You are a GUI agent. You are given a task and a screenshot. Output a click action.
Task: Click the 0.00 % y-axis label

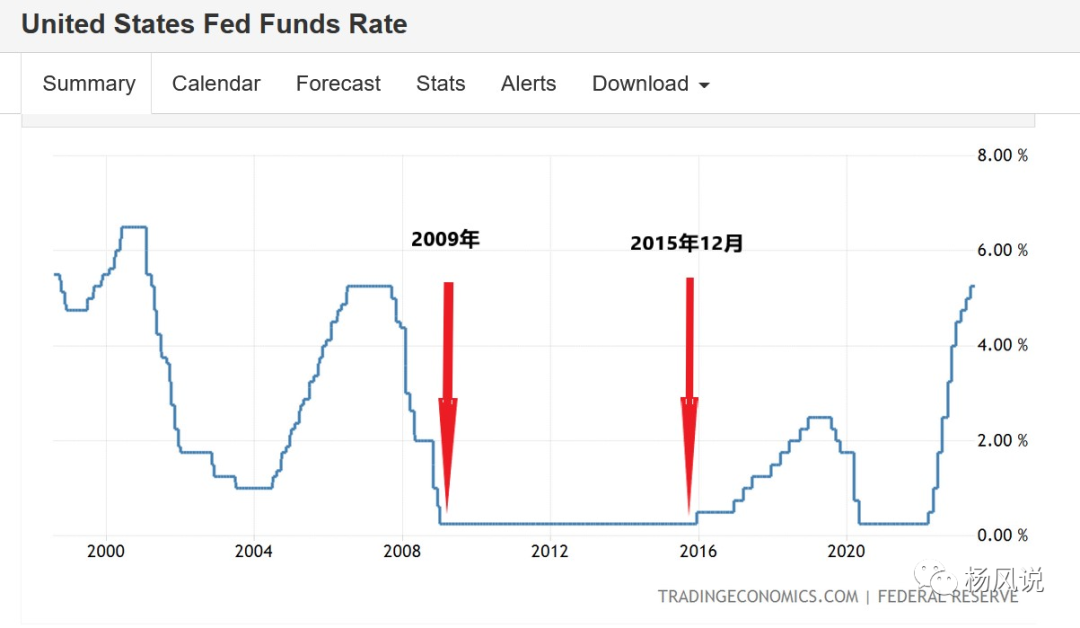1002,535
